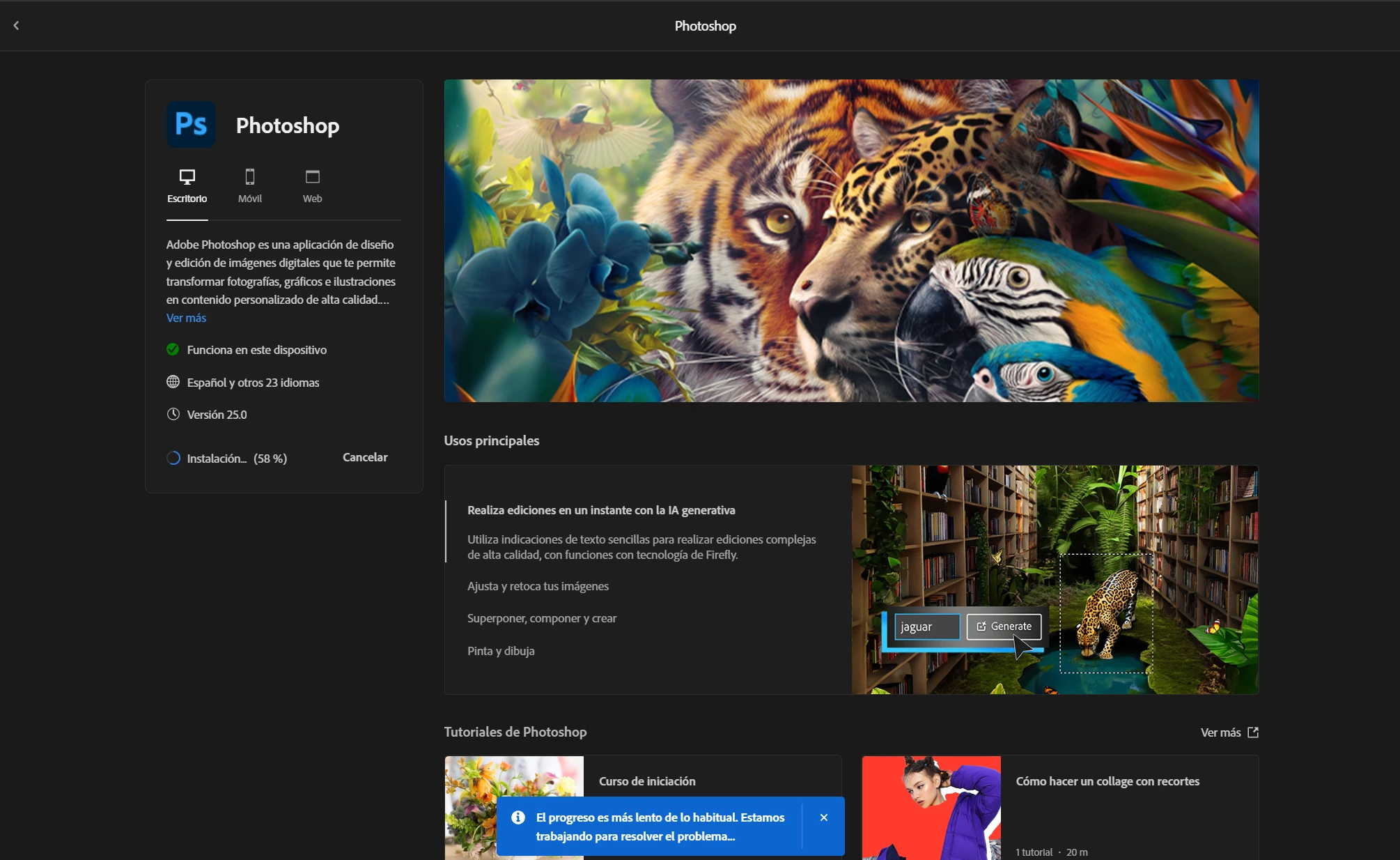Click the version clock icon
Screen dimensions: 1400x860
(173, 415)
